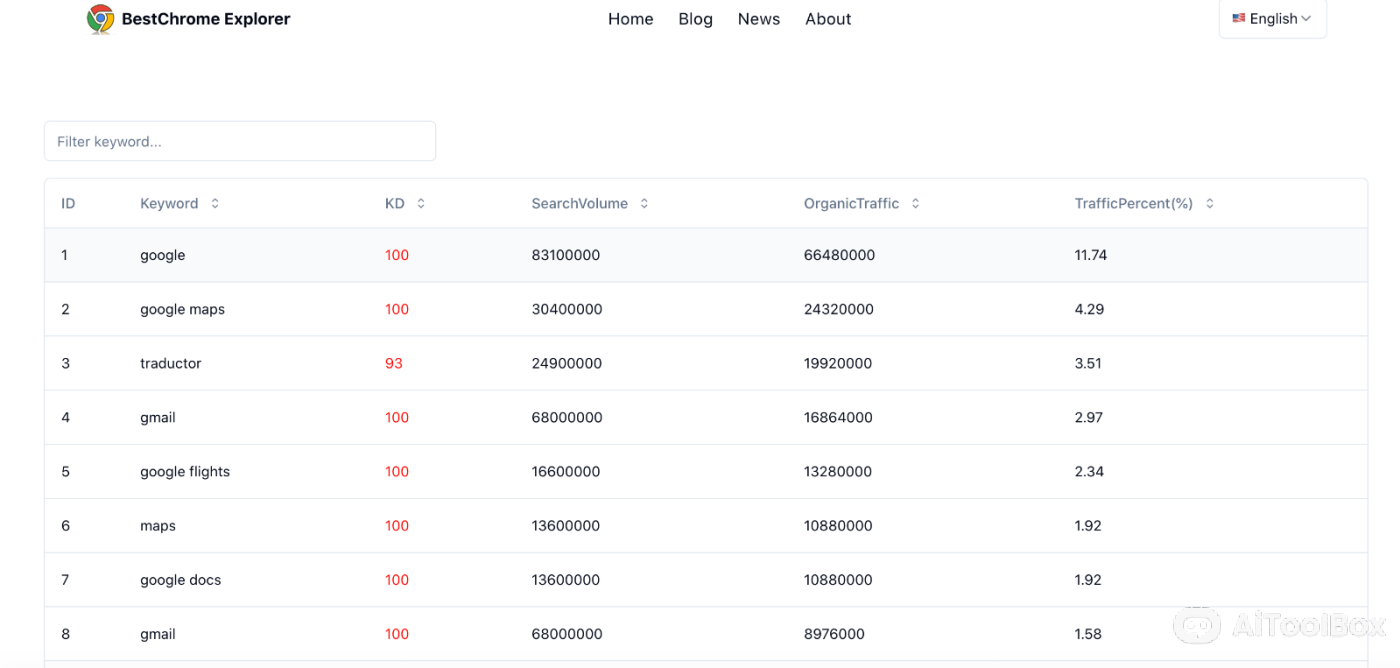Navigate to the News page
Viewport: 1400px width, 668px height.
[758, 19]
